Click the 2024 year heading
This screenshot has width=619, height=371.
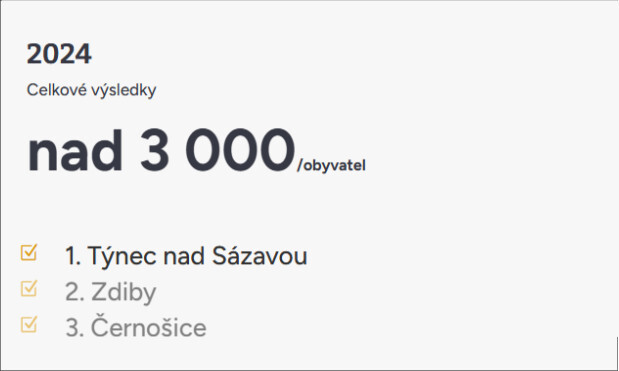click(x=59, y=54)
